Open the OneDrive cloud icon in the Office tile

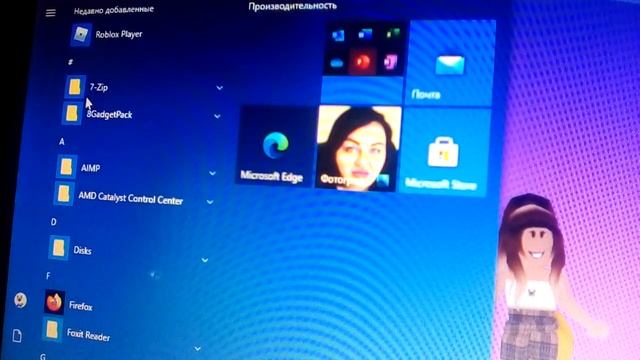(337, 63)
